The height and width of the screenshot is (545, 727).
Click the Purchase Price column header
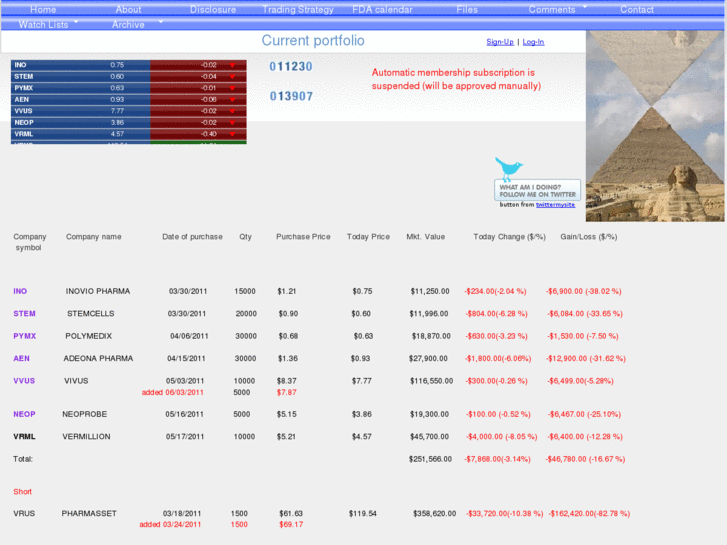303,237
